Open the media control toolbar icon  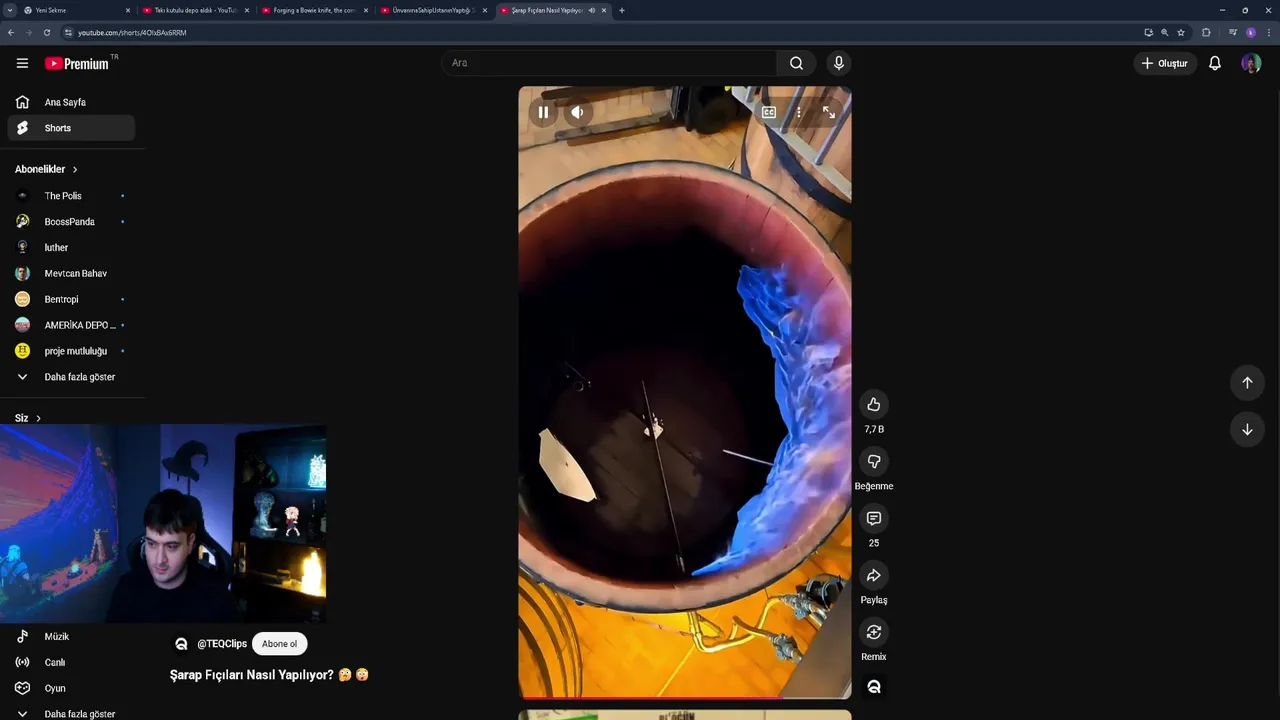pos(1233,32)
